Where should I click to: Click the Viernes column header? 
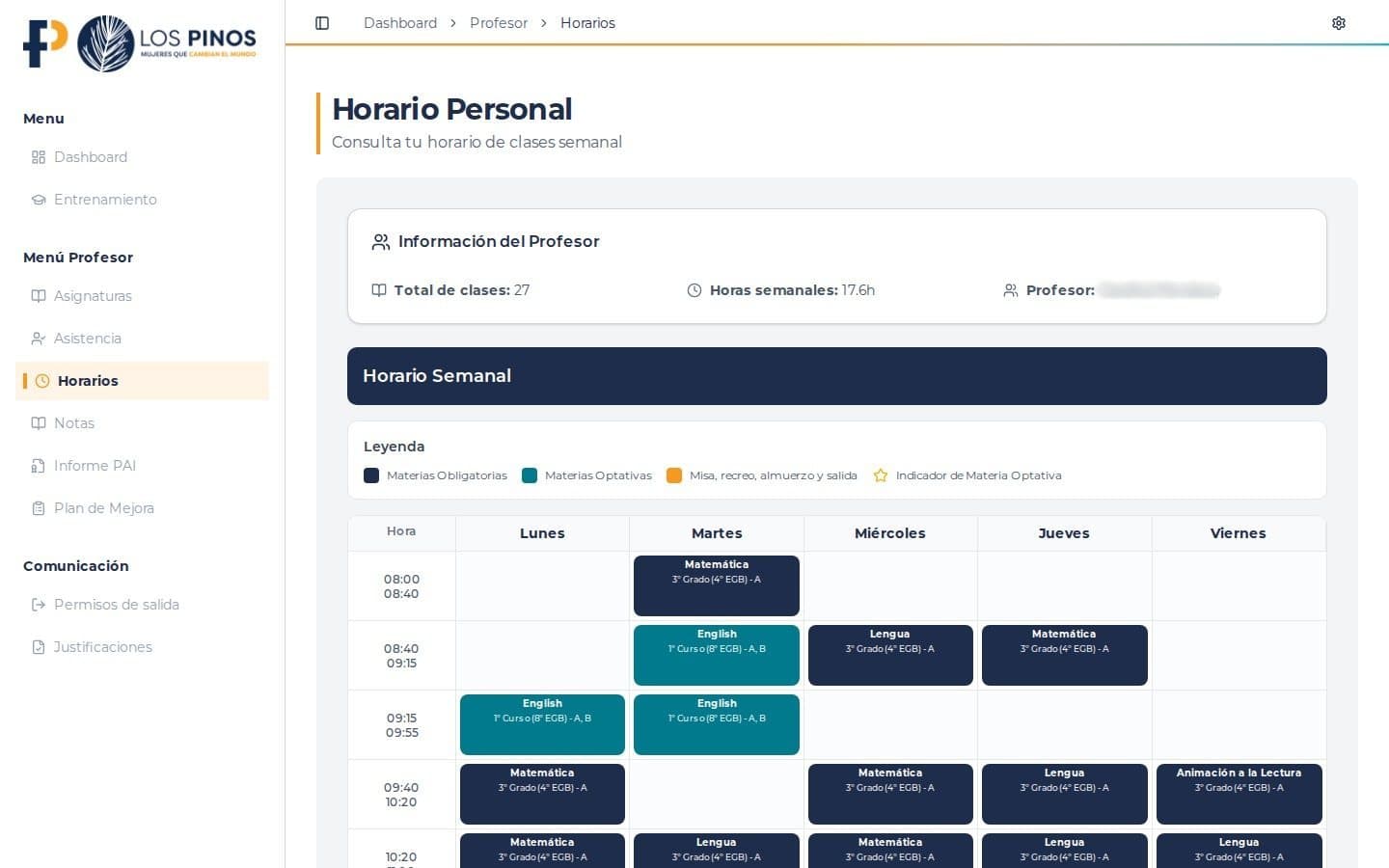(1239, 533)
